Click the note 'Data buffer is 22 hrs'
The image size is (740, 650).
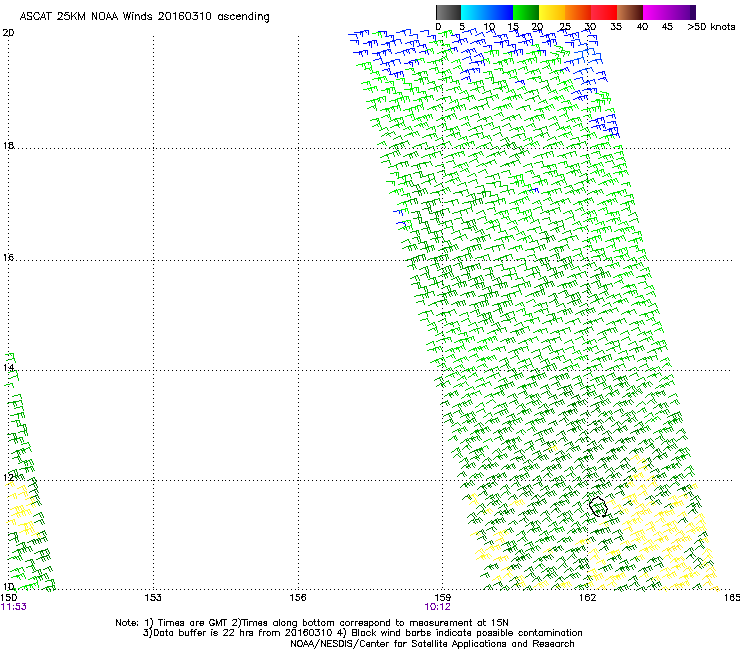click(x=205, y=633)
